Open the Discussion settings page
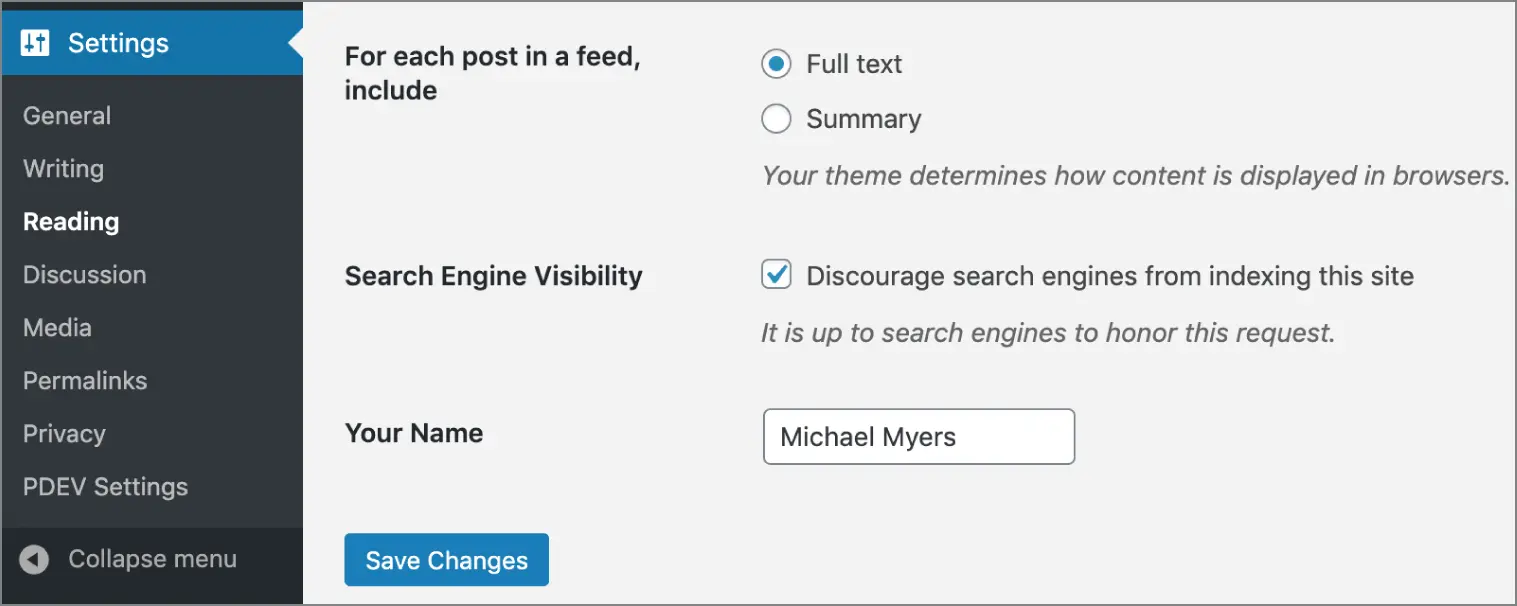 pyautogui.click(x=84, y=274)
